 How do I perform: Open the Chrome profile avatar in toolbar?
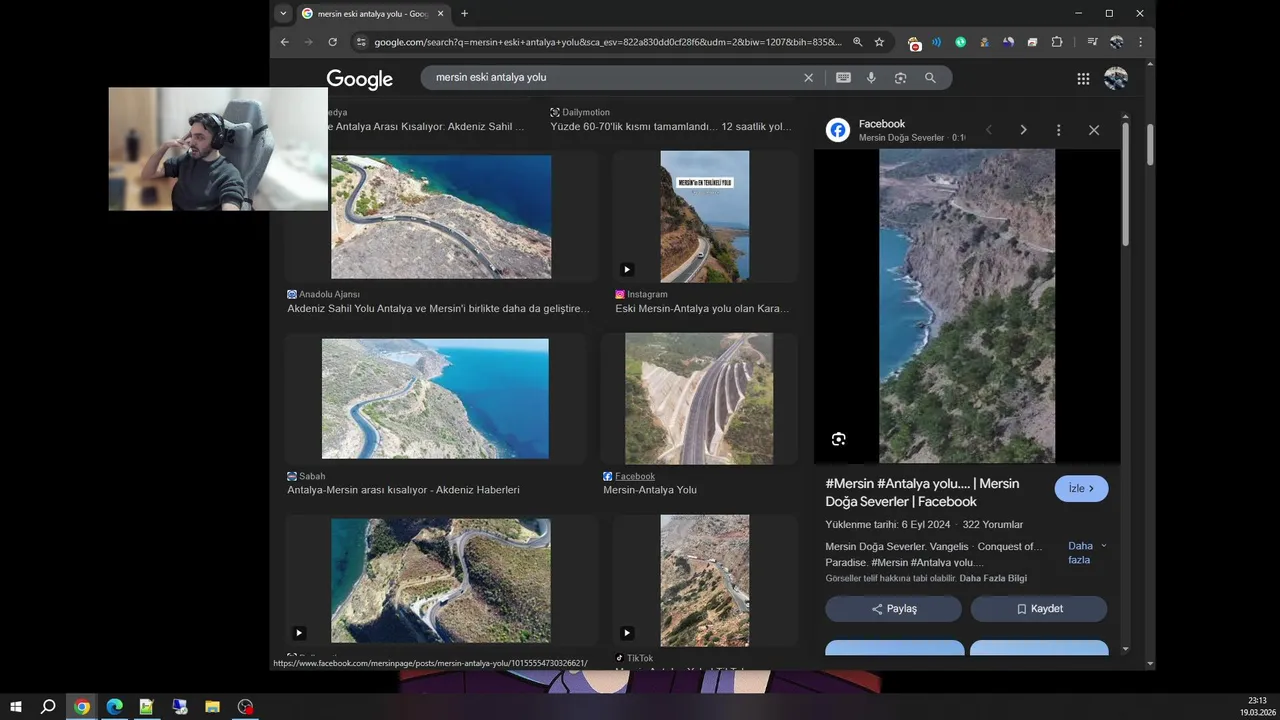click(x=1116, y=42)
